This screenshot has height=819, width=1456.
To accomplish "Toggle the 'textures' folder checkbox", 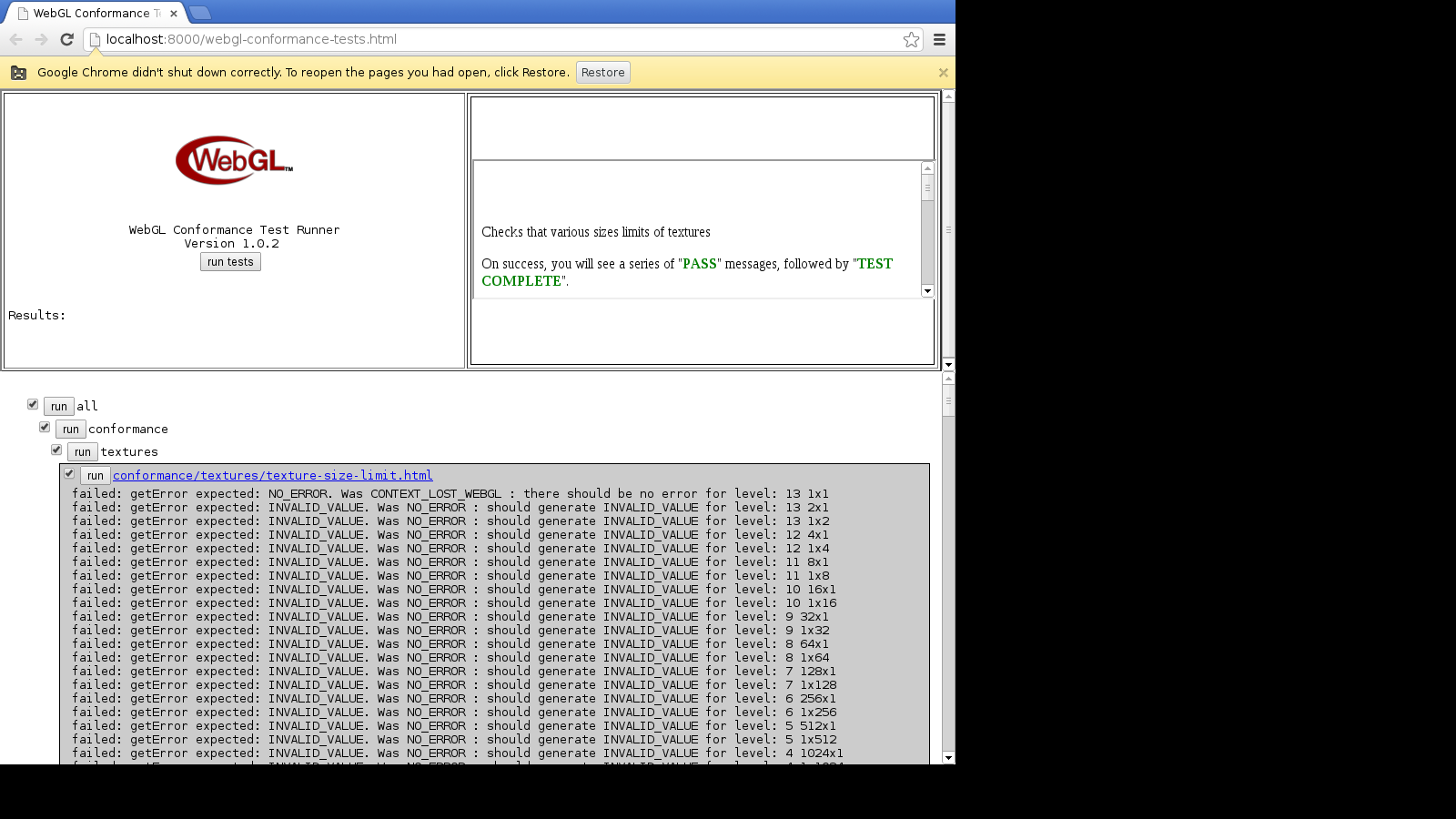I will (56, 450).
